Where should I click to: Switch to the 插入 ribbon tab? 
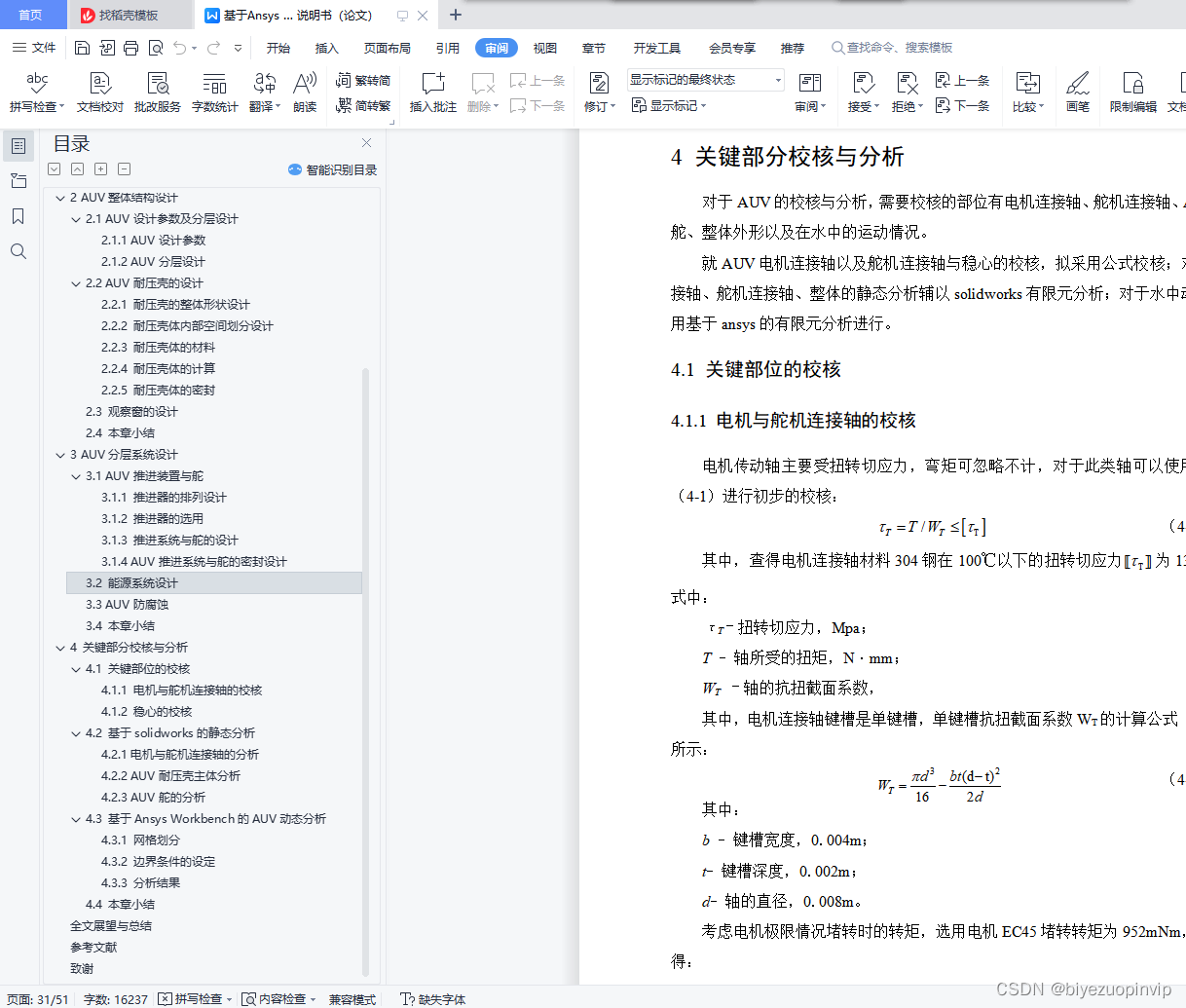(x=325, y=47)
